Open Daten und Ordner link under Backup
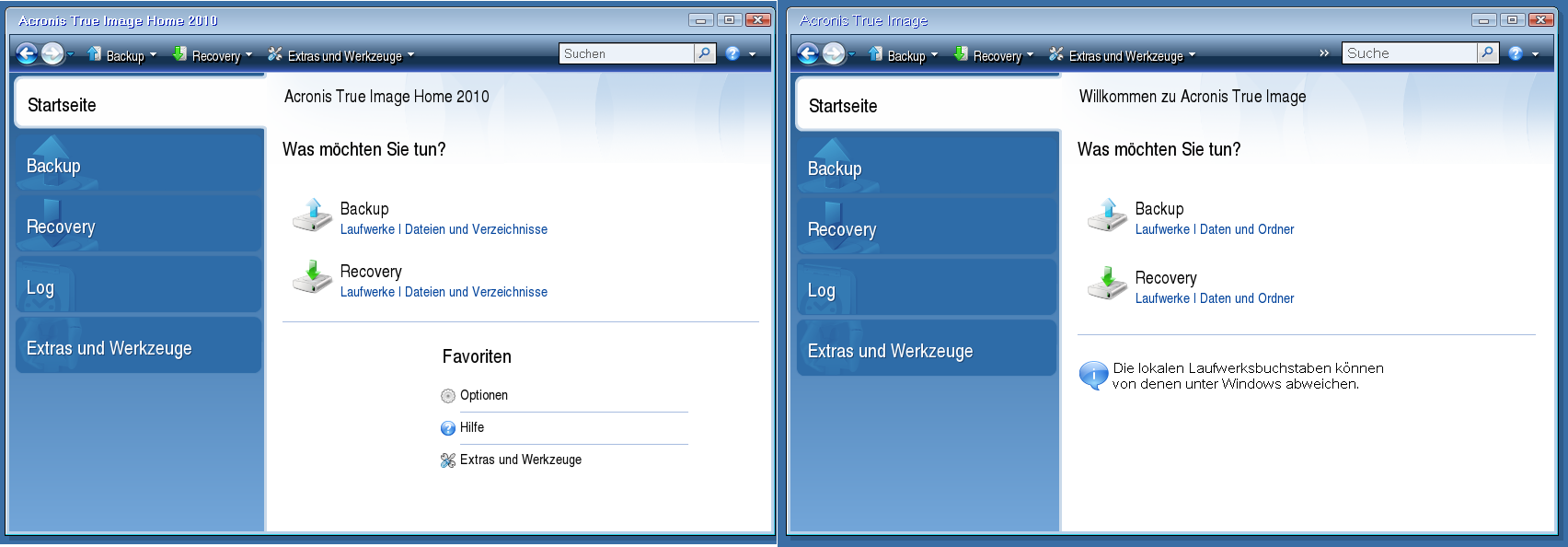 pos(1247,229)
